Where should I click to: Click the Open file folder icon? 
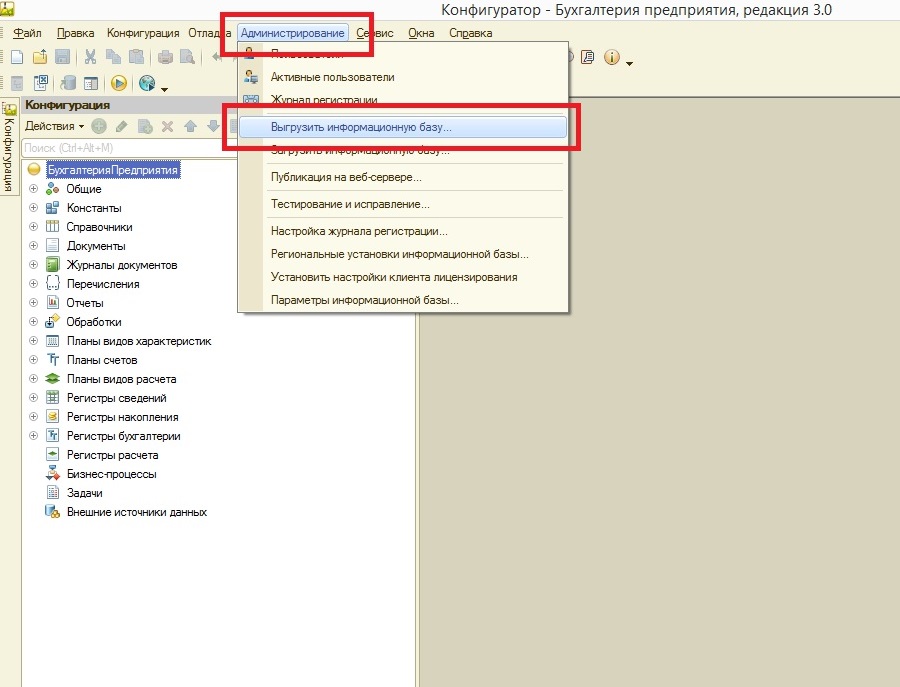(39, 58)
